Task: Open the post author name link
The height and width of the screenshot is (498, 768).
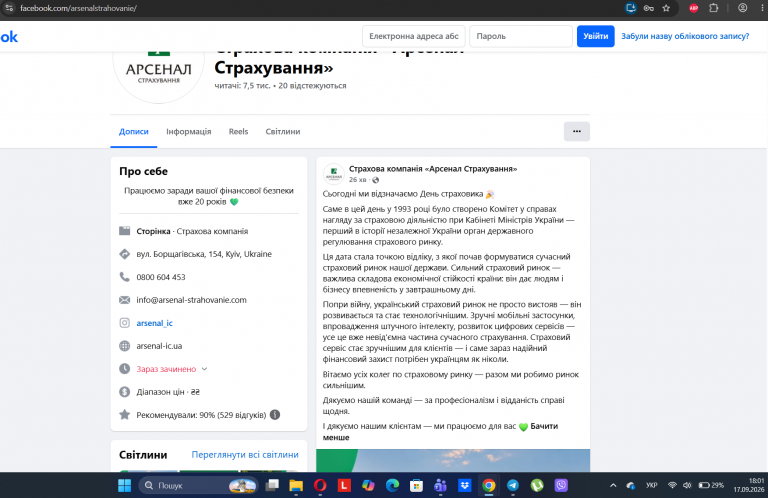Action: [x=433, y=168]
